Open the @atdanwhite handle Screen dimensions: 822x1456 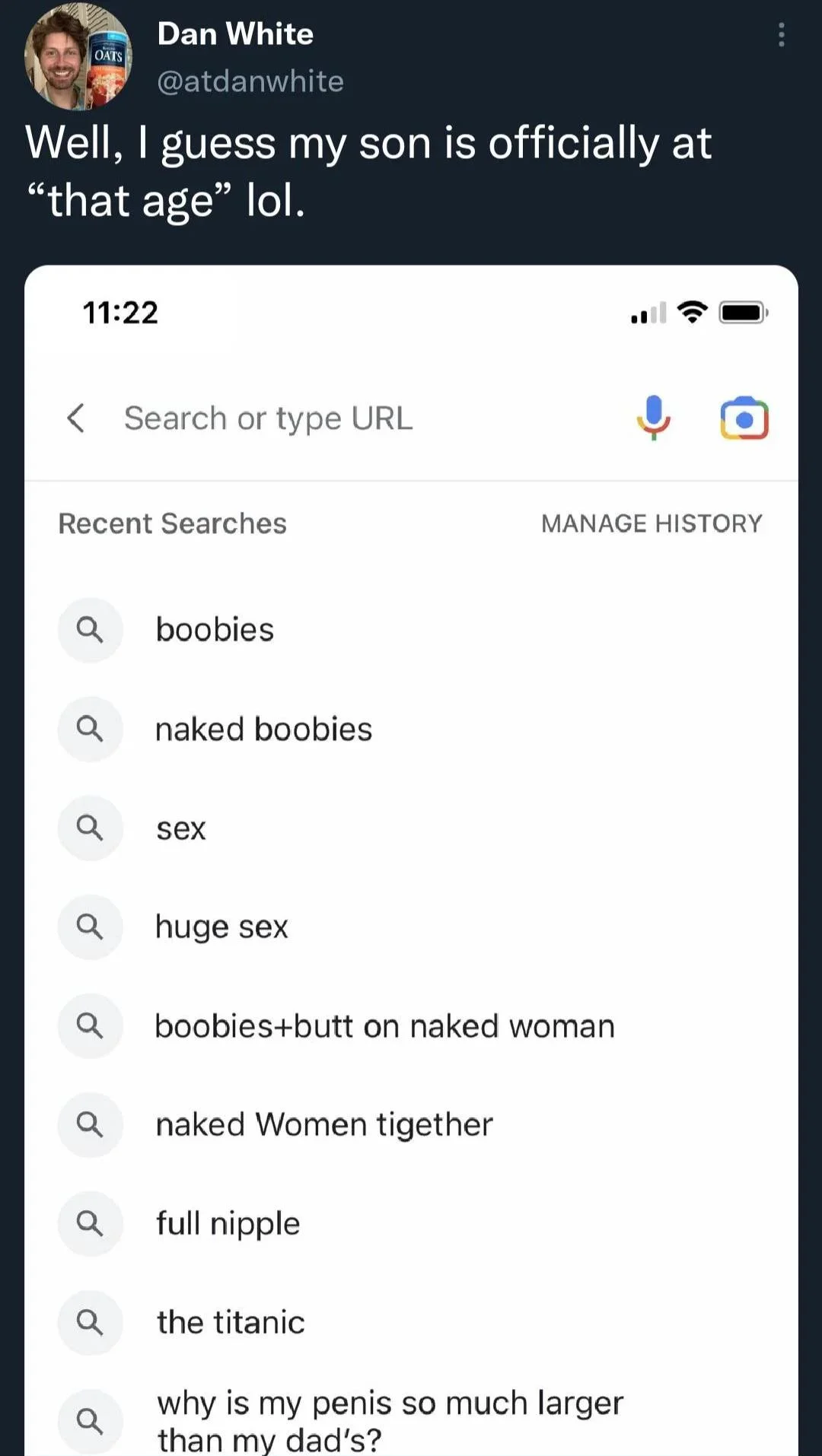click(x=250, y=81)
